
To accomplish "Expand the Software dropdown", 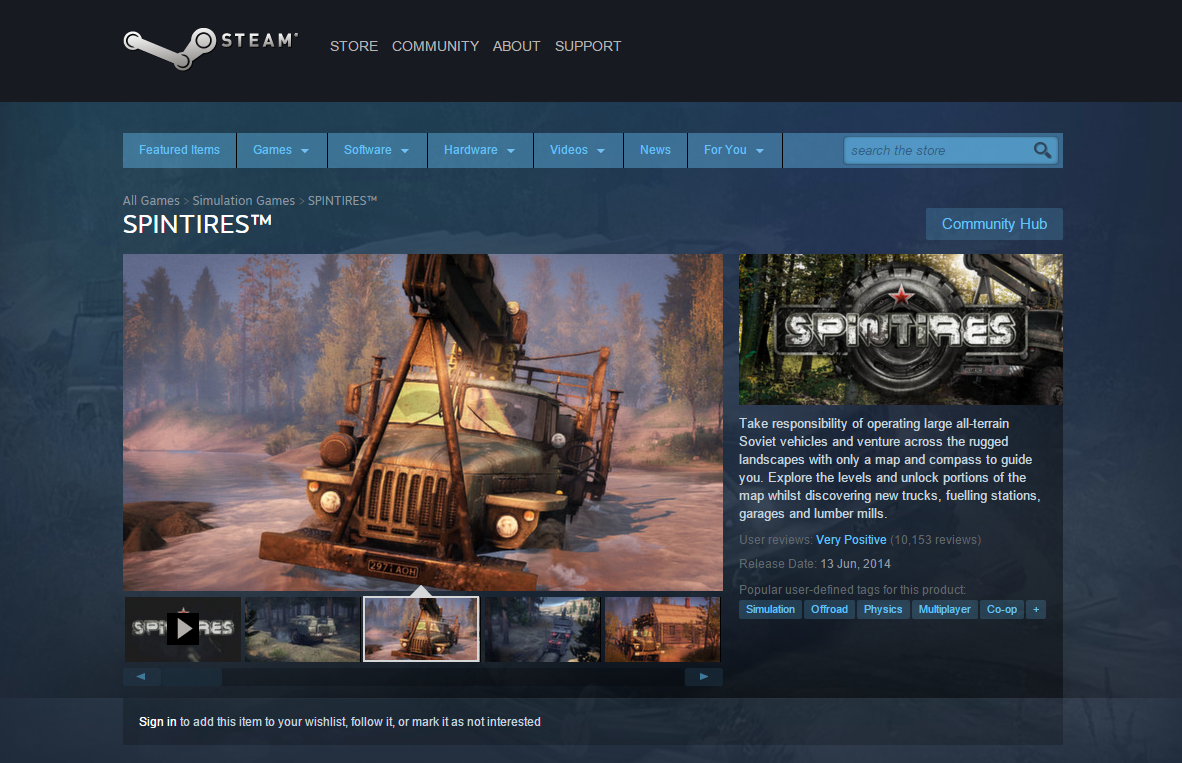I will tap(377, 150).
